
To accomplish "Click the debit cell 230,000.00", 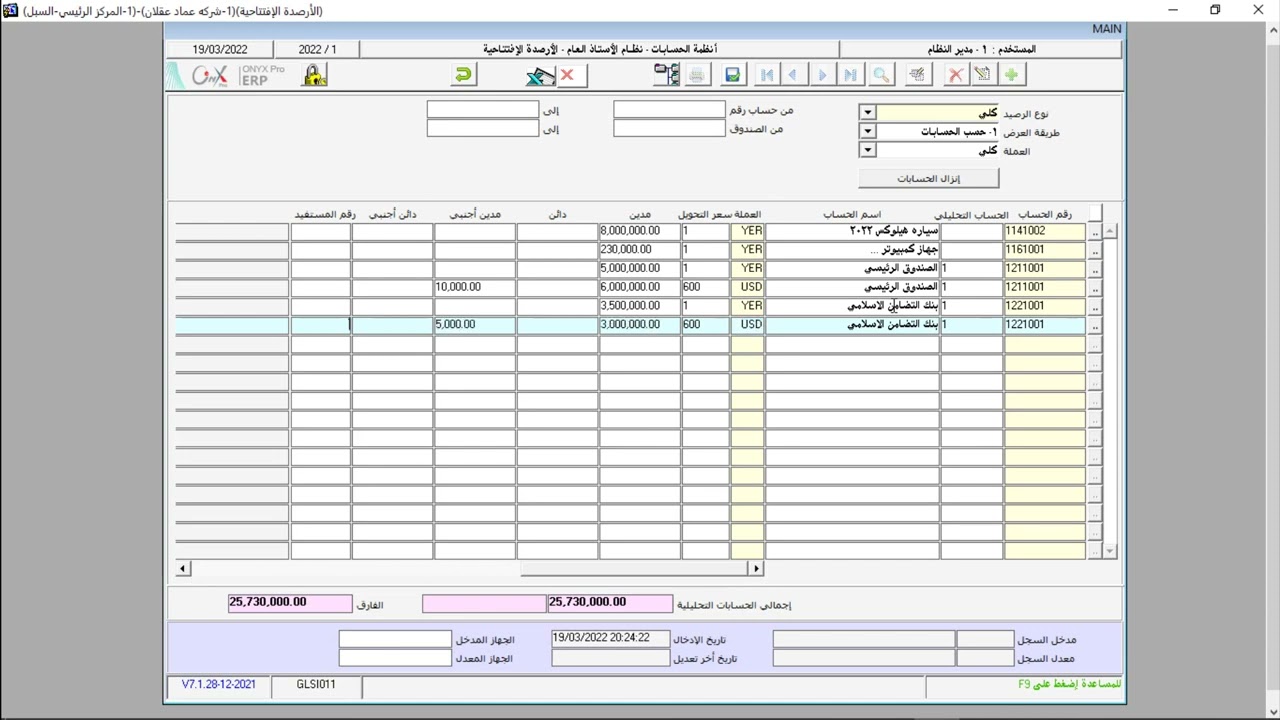I will tap(640, 250).
